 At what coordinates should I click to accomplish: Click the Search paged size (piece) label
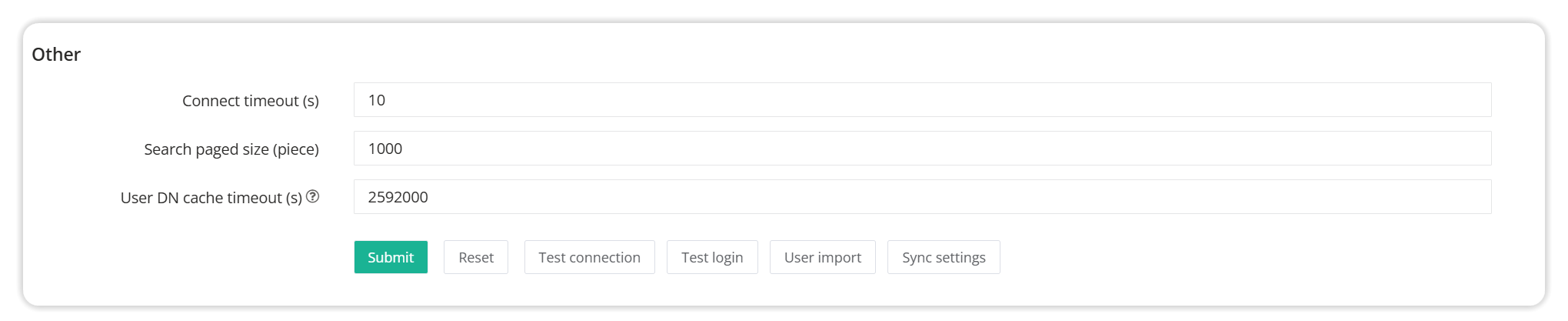tap(231, 149)
